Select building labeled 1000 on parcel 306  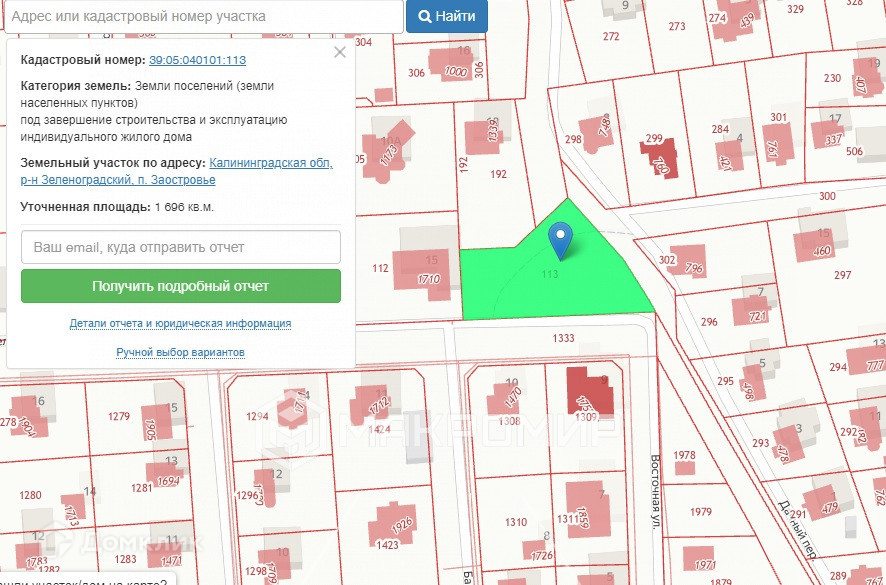pyautogui.click(x=451, y=64)
